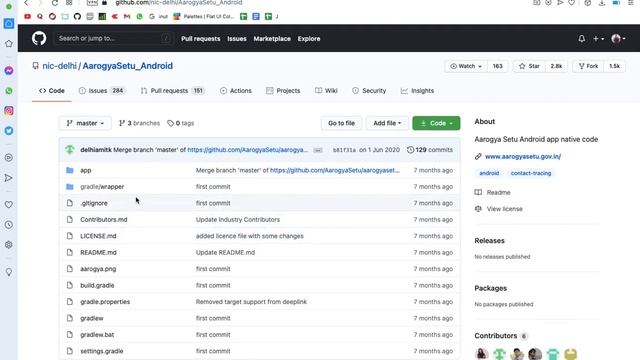This screenshot has height=360, width=640.
Task: Open Messenger in the Opera sidebar
Action: [x=9, y=71]
